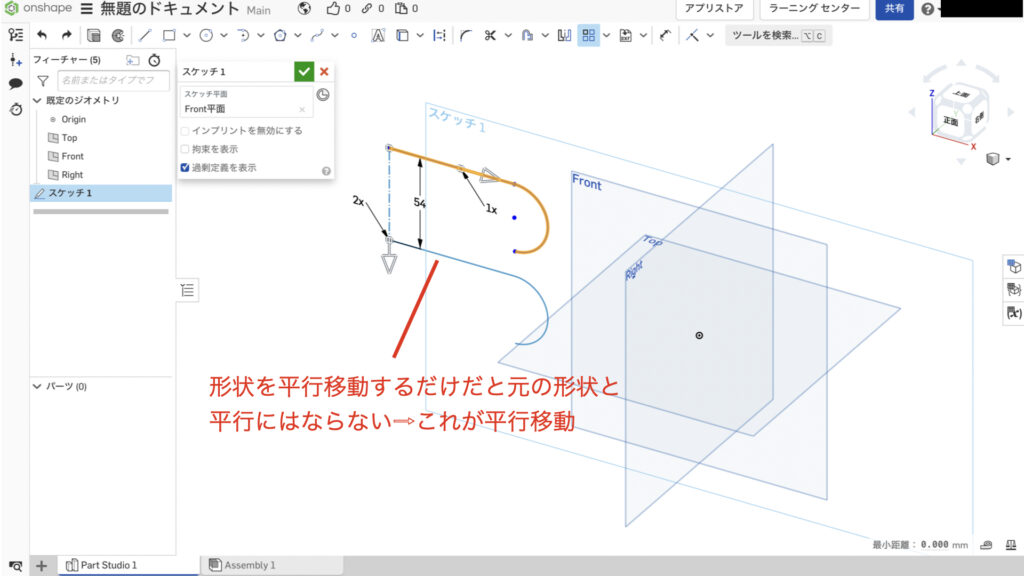Open the hamburger document menu
Image resolution: width=1024 pixels, height=576 pixels.
(87, 9)
